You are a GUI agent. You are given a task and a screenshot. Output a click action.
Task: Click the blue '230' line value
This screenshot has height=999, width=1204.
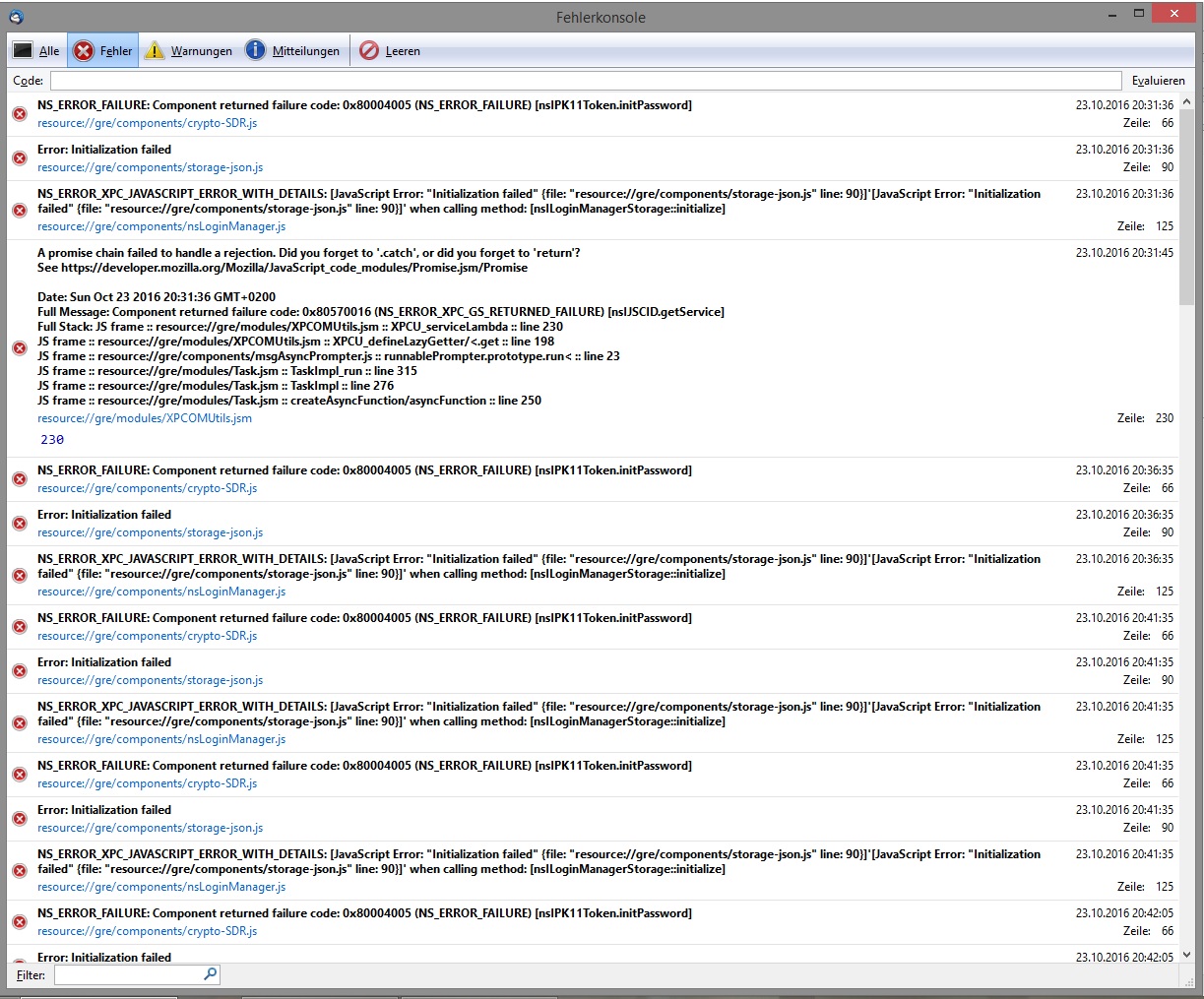click(52, 440)
